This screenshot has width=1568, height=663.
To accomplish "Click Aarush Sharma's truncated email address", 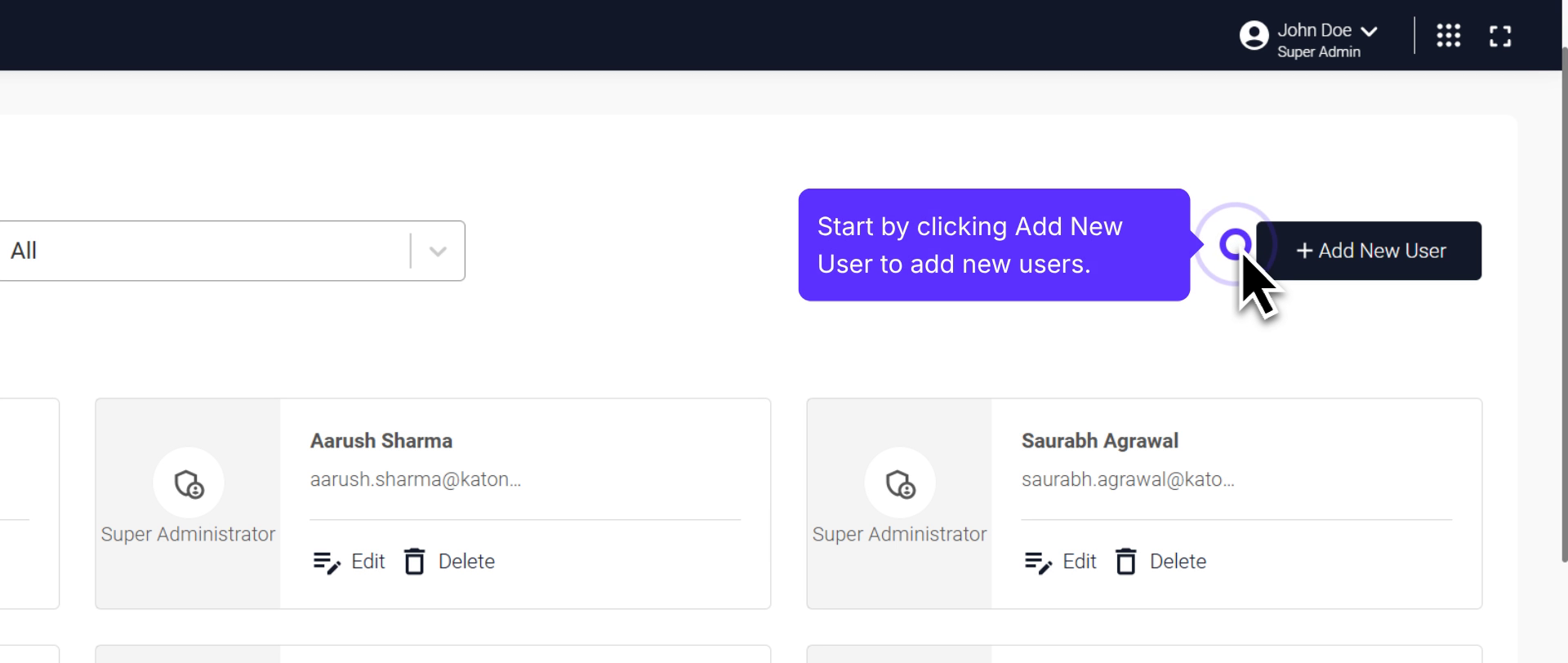I will [415, 479].
